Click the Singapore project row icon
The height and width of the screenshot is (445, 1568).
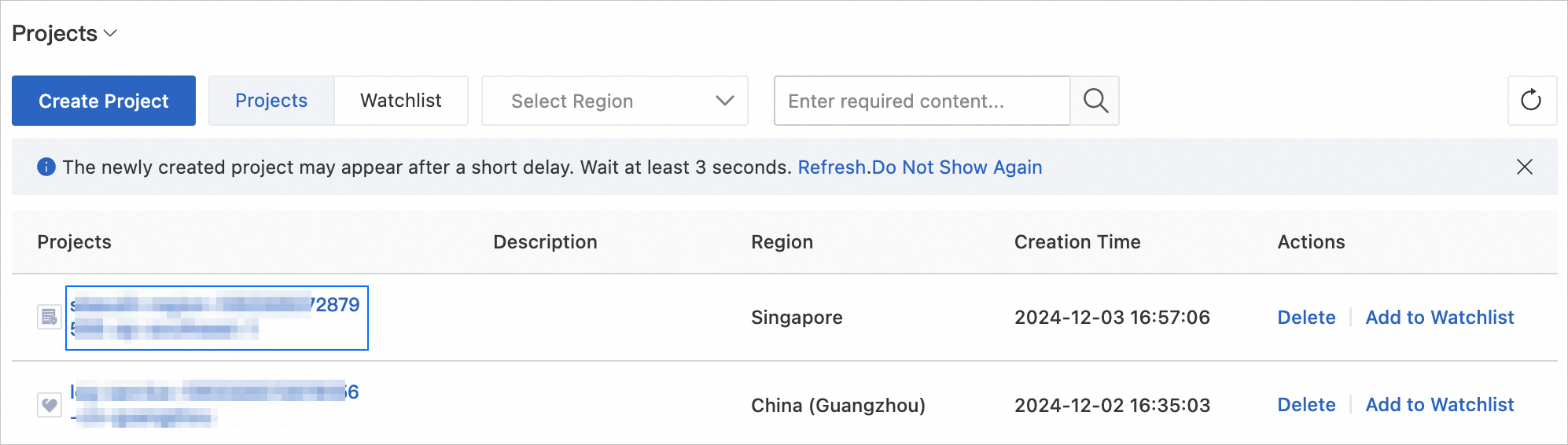(x=50, y=317)
